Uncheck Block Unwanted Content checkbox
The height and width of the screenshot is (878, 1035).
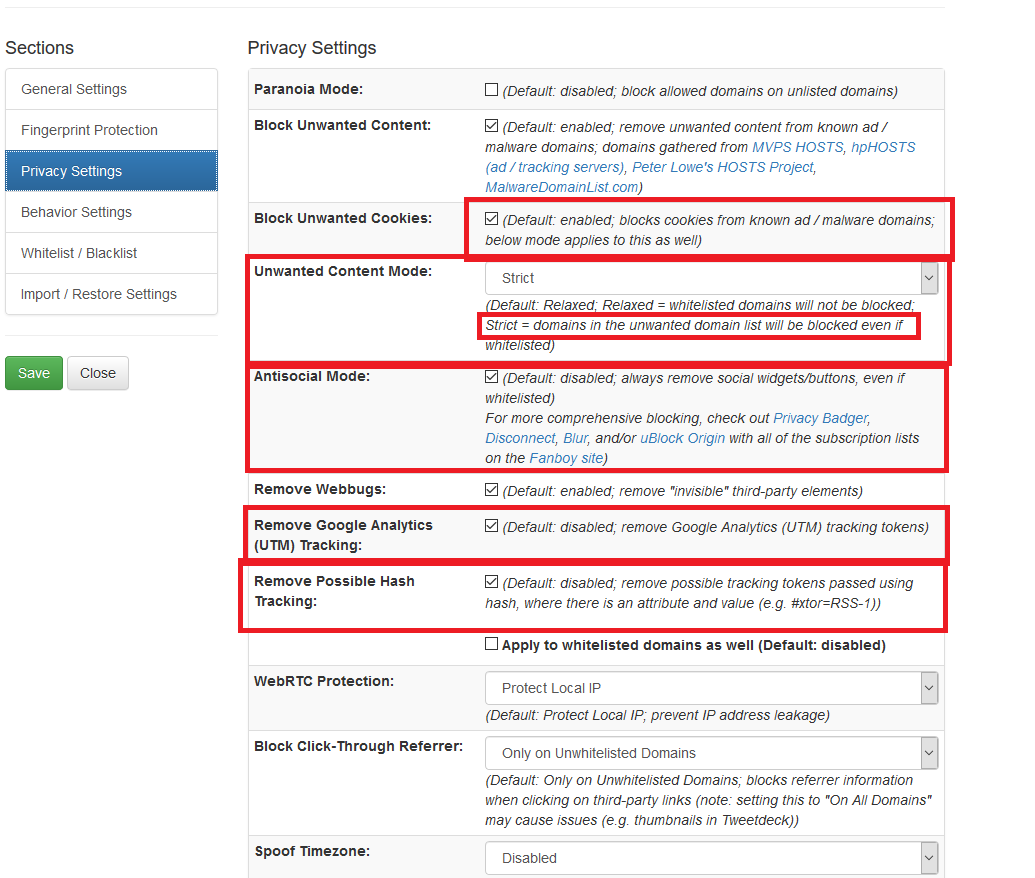coord(491,126)
